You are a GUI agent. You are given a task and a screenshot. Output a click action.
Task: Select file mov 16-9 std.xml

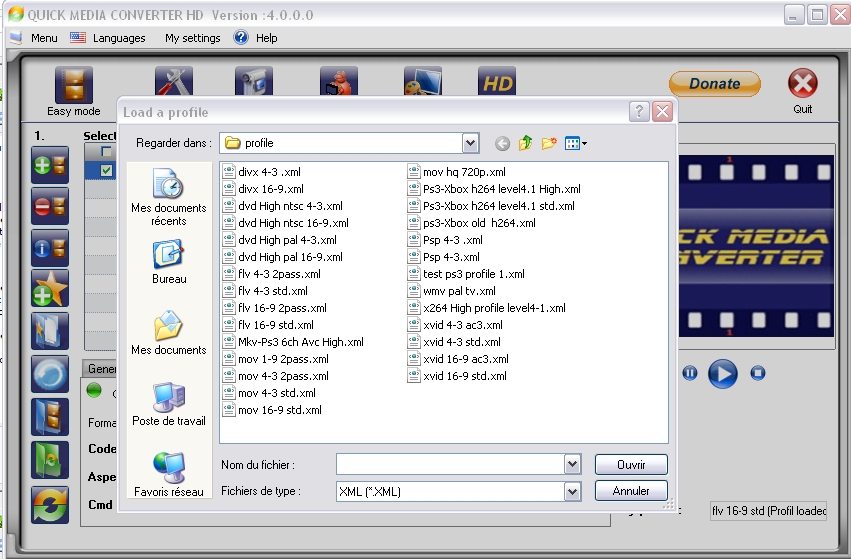pos(272,410)
